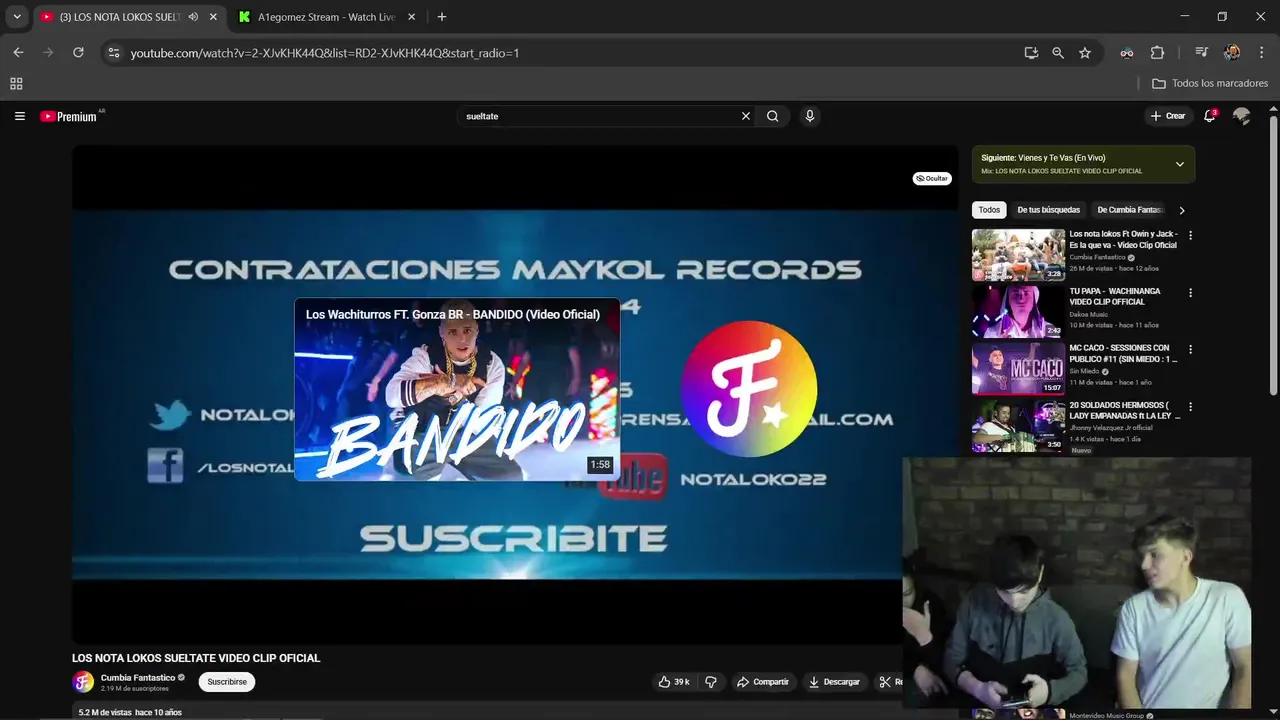Close the A1egomez Stream tab
Screen dimensions: 1280x720
(411, 17)
